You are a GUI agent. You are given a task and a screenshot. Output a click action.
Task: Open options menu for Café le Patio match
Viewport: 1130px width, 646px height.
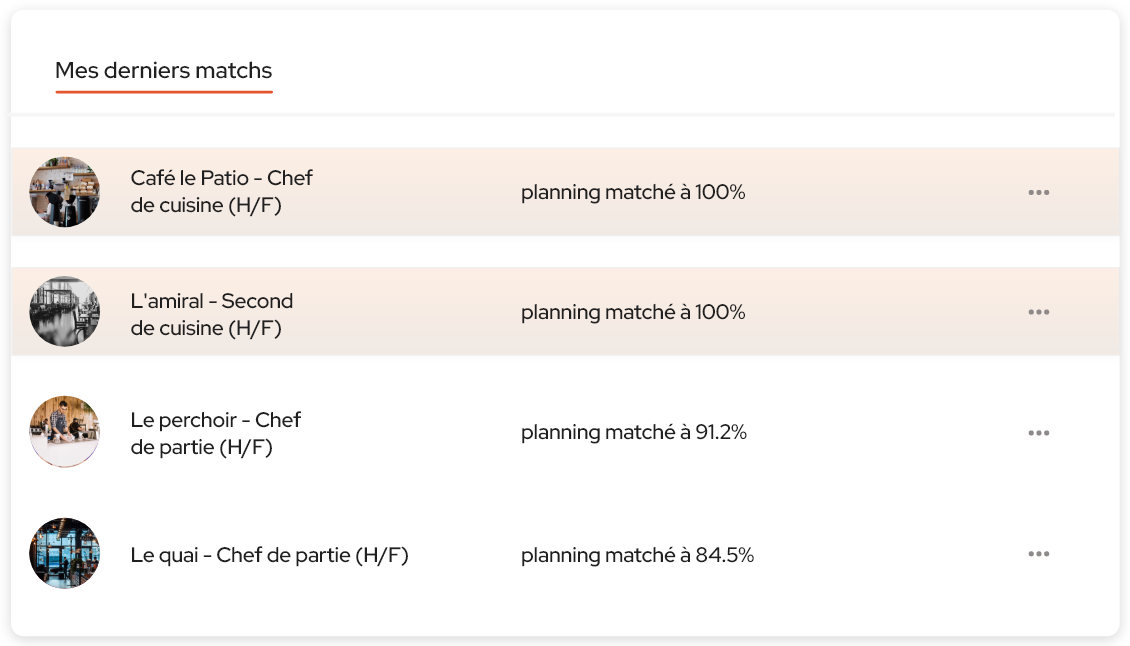(x=1039, y=192)
